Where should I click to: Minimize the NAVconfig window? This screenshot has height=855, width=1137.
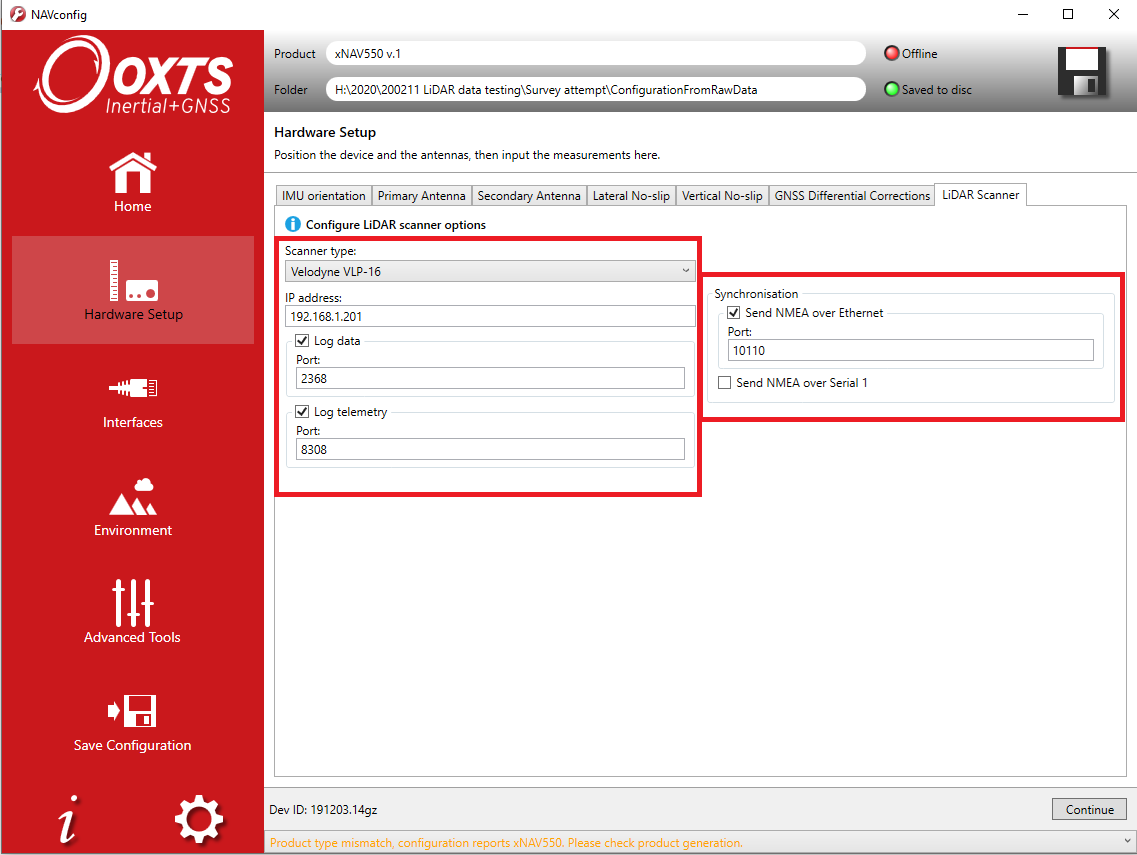coord(1023,15)
